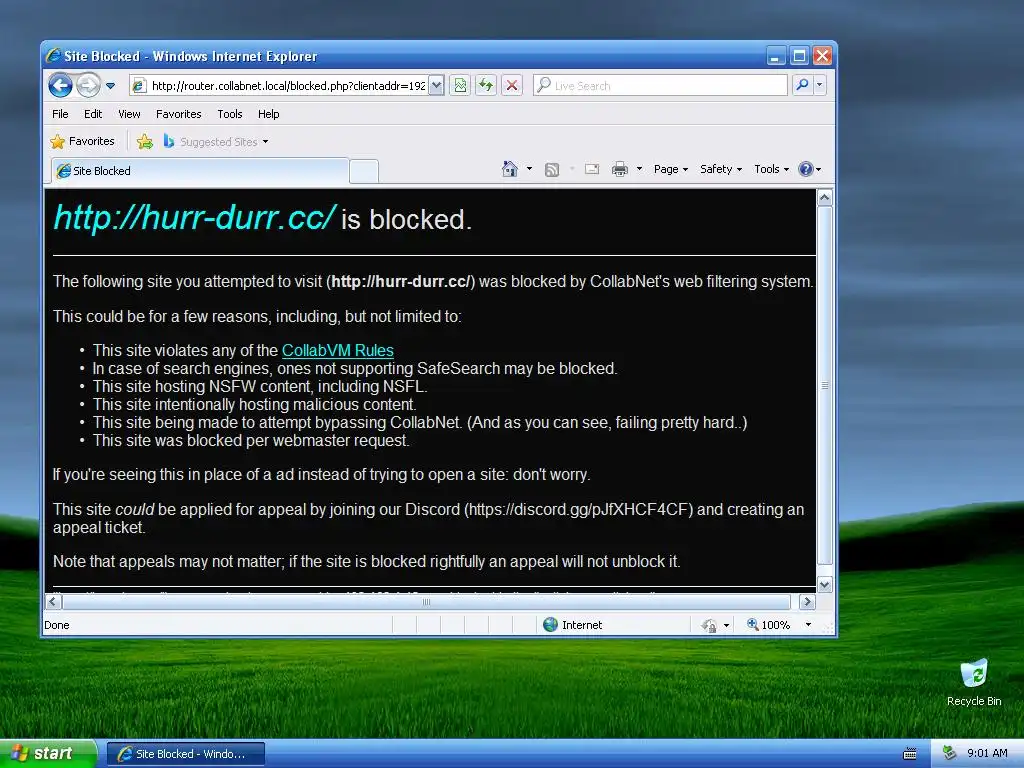1024x768 pixels.
Task: Click the horizontal scrollbar left arrow
Action: [x=54, y=601]
